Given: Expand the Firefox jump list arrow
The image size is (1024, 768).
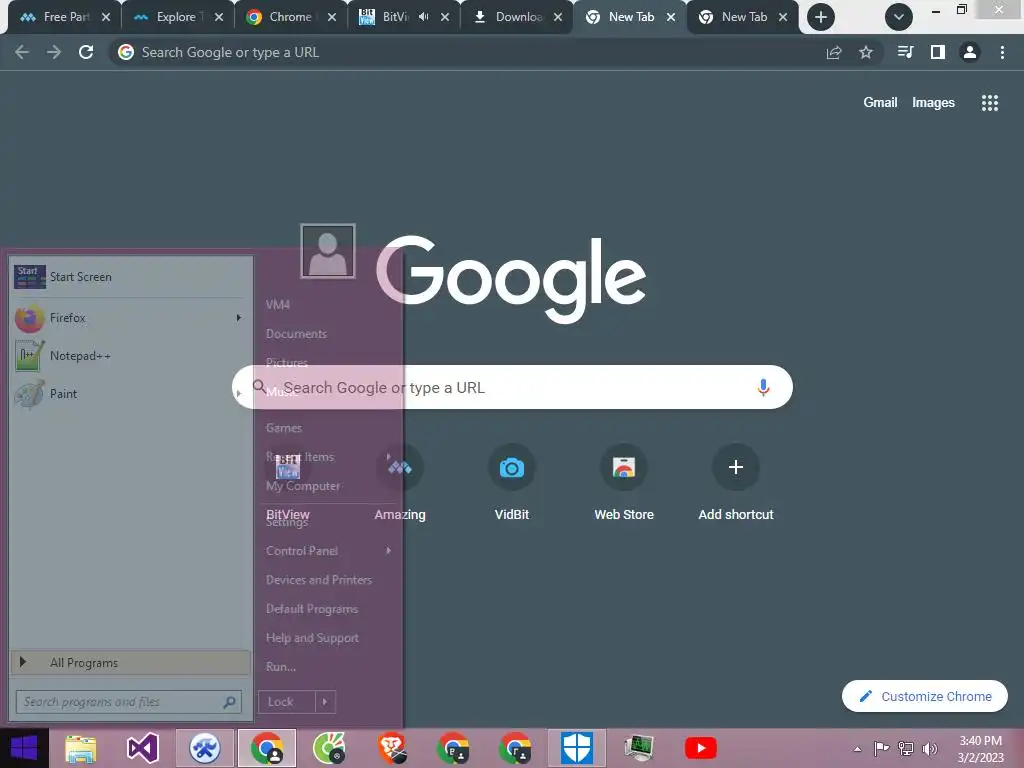Looking at the screenshot, I should tap(238, 318).
